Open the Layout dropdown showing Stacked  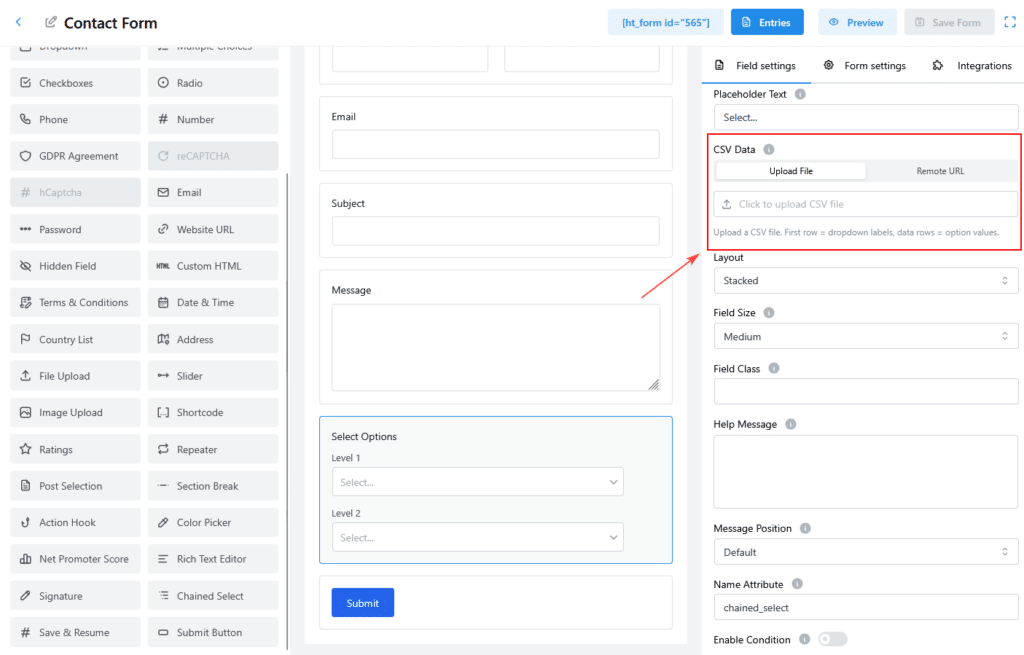(x=865, y=281)
